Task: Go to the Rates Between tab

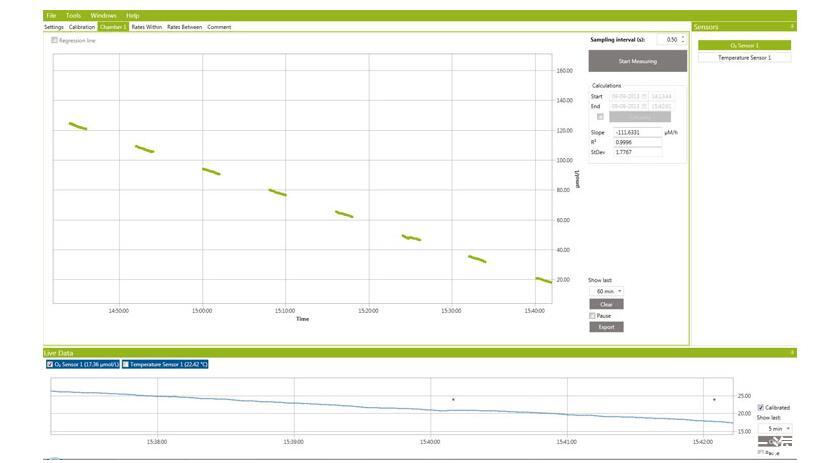Action: (x=184, y=27)
